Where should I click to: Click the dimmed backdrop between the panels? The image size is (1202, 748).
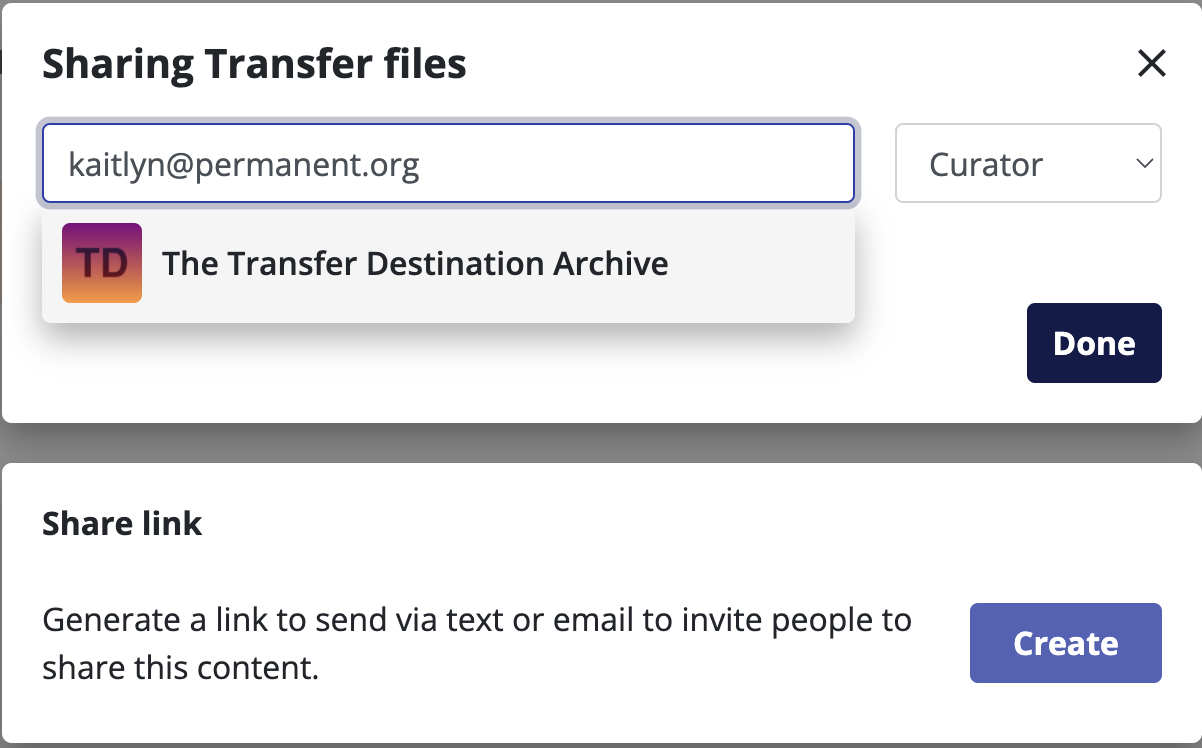(x=600, y=442)
